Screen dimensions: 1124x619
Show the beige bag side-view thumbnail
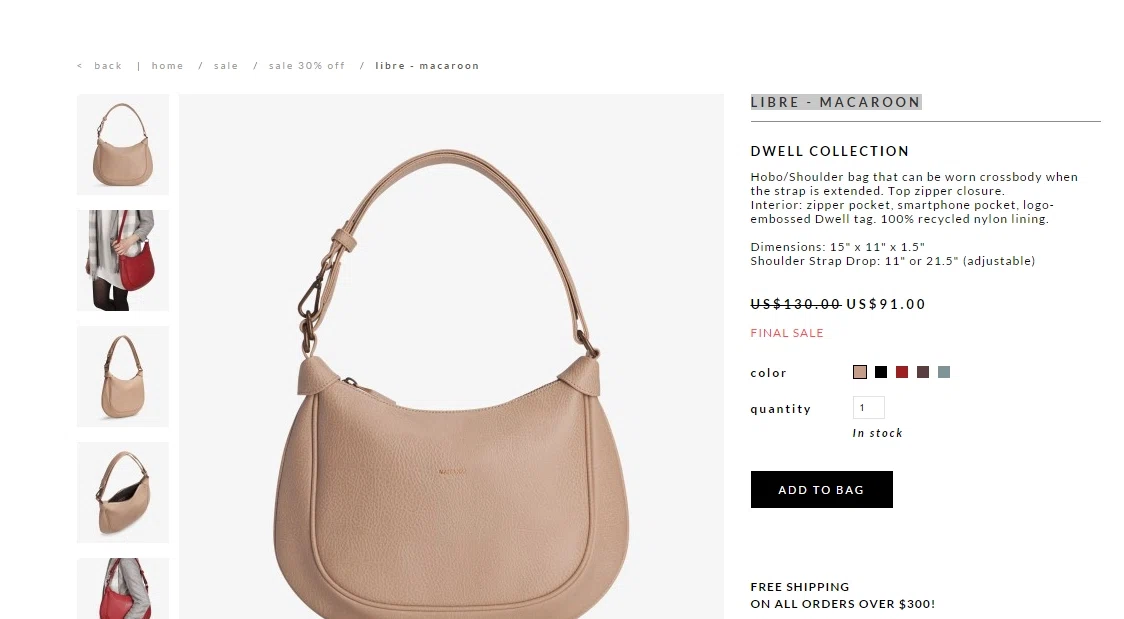click(x=123, y=377)
